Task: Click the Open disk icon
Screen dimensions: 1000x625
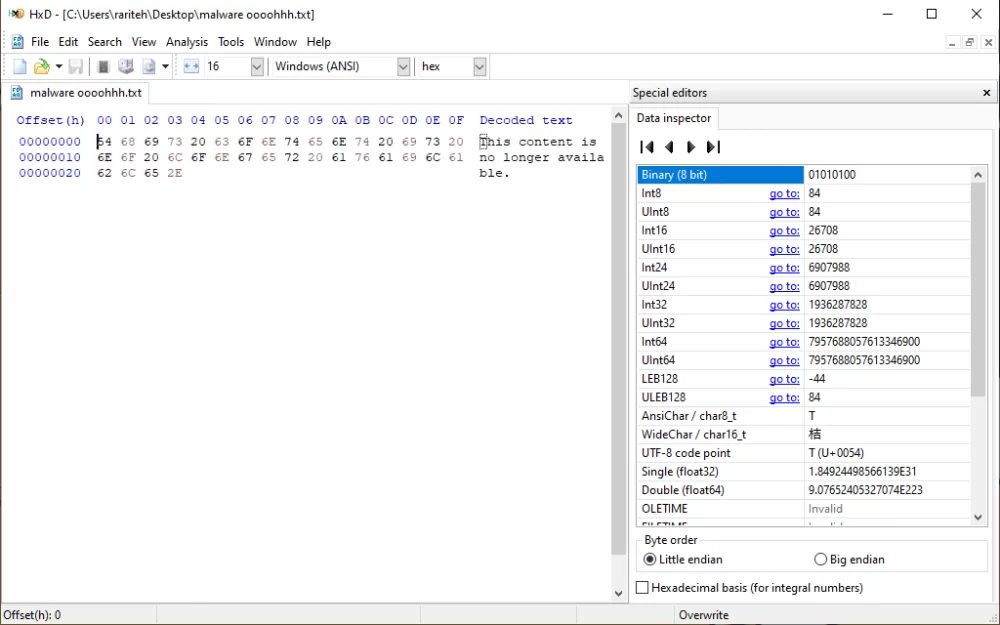Action: (x=126, y=66)
